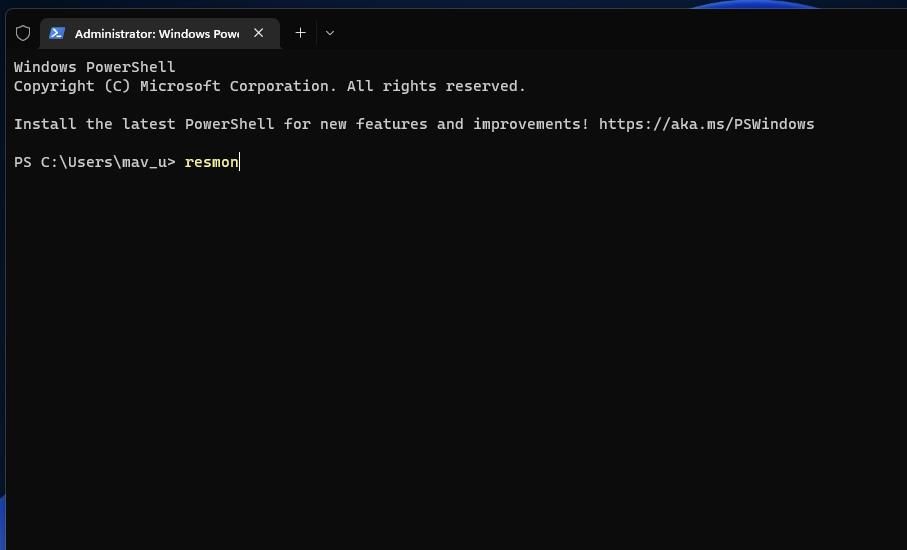The height and width of the screenshot is (550, 907).
Task: Open a new tab with plus button
Action: coord(300,33)
